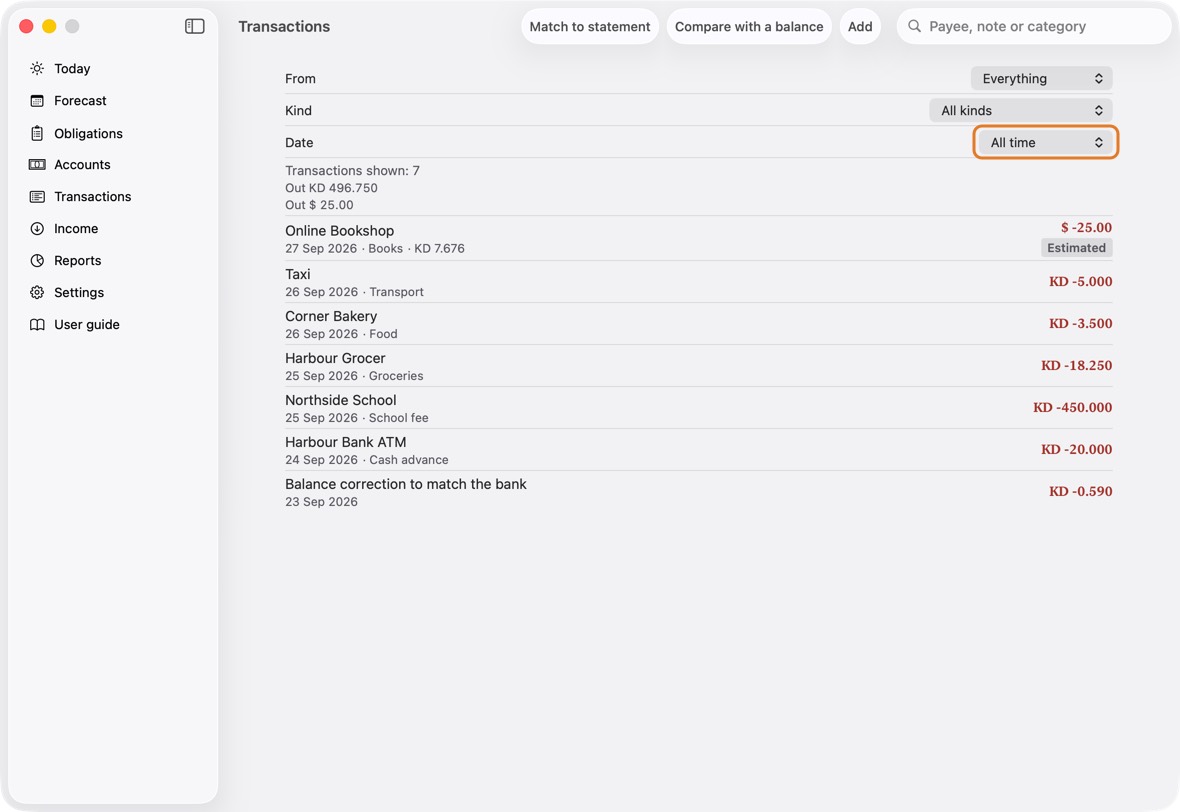This screenshot has height=812, width=1180.
Task: Click the download-arrow icon beside Income
Action: (x=37, y=229)
